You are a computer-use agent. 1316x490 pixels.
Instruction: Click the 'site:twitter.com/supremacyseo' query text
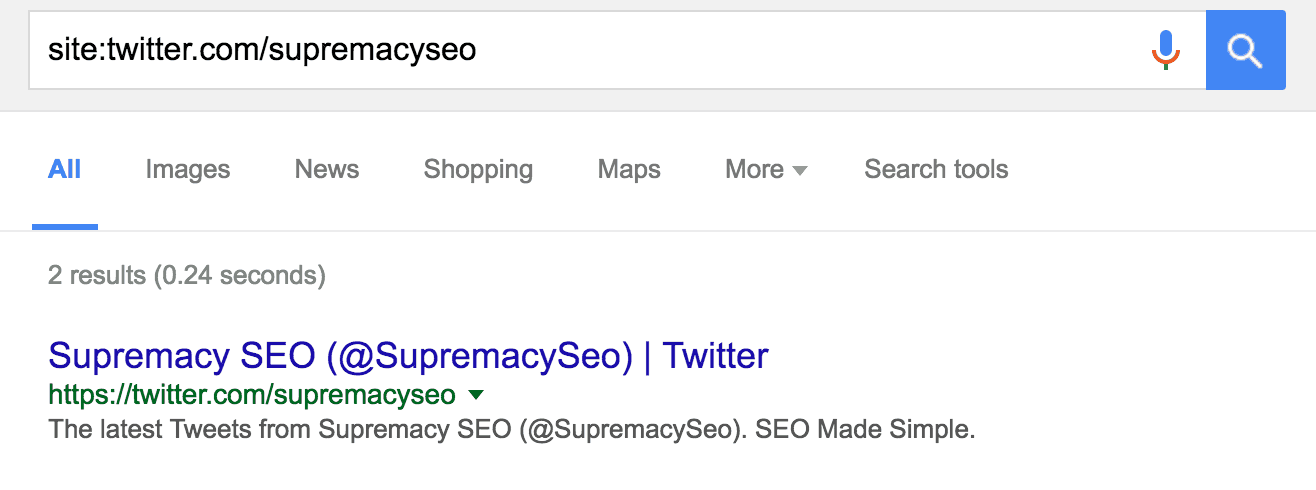[x=262, y=50]
